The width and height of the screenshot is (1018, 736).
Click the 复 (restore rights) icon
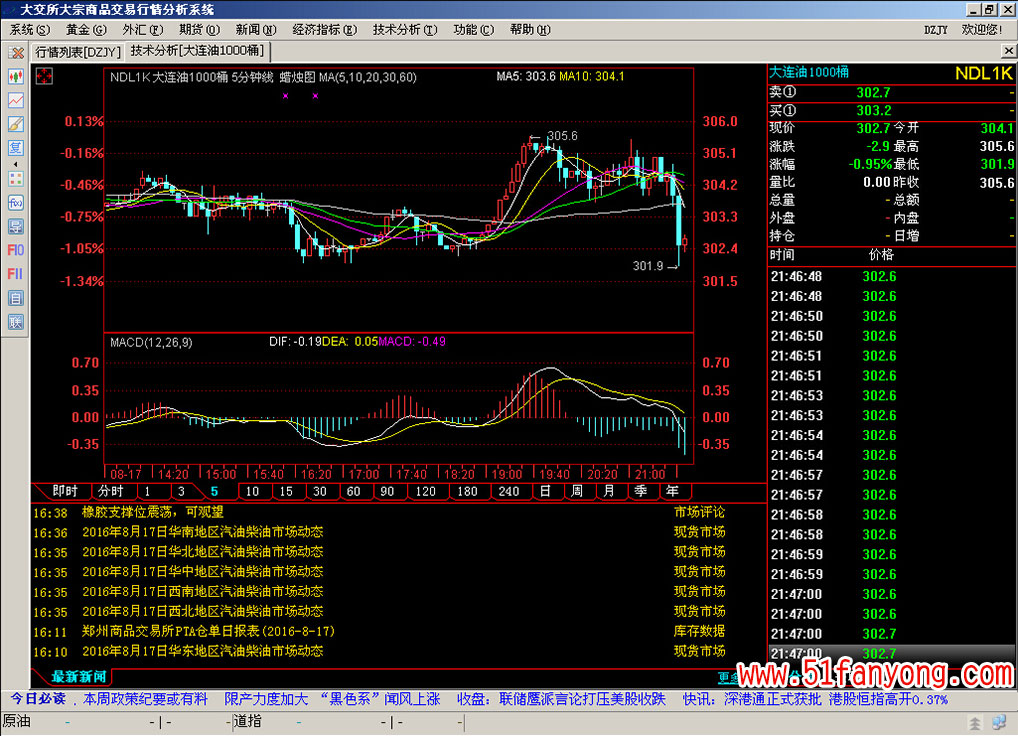point(16,147)
